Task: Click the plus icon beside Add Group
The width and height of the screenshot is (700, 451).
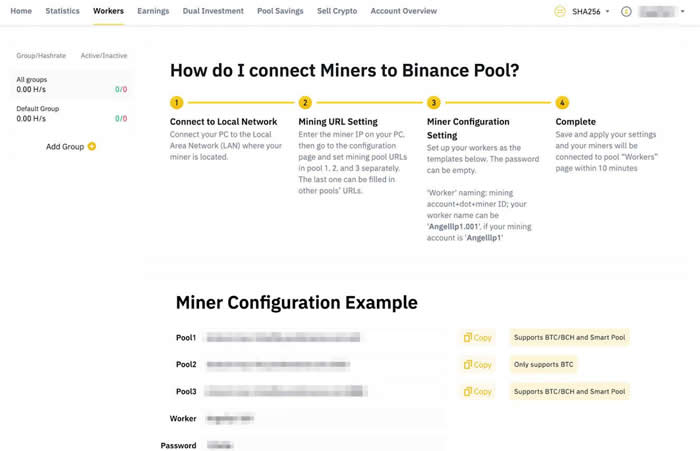Action: pyautogui.click(x=92, y=146)
